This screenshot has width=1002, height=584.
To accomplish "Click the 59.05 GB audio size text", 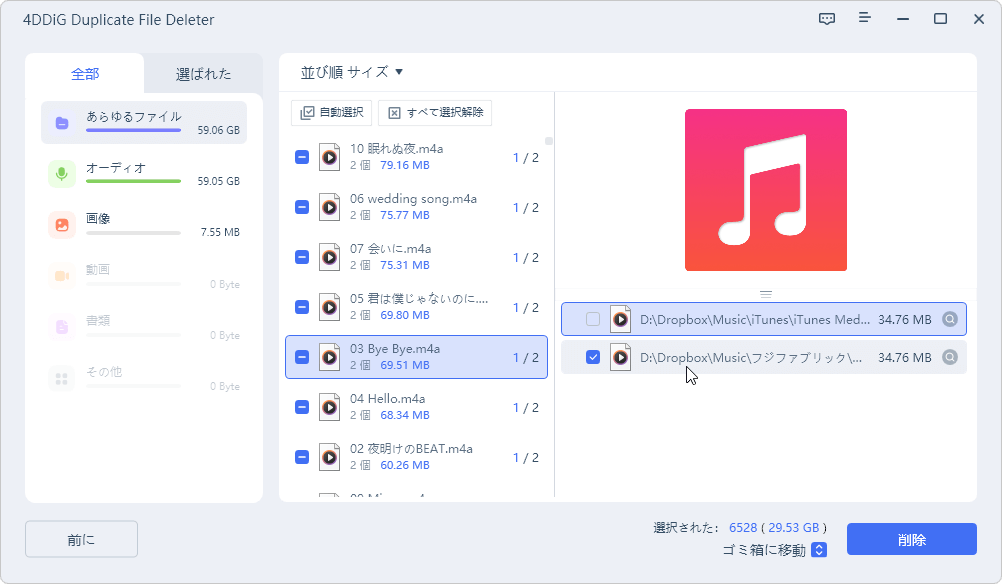I will pyautogui.click(x=219, y=181).
